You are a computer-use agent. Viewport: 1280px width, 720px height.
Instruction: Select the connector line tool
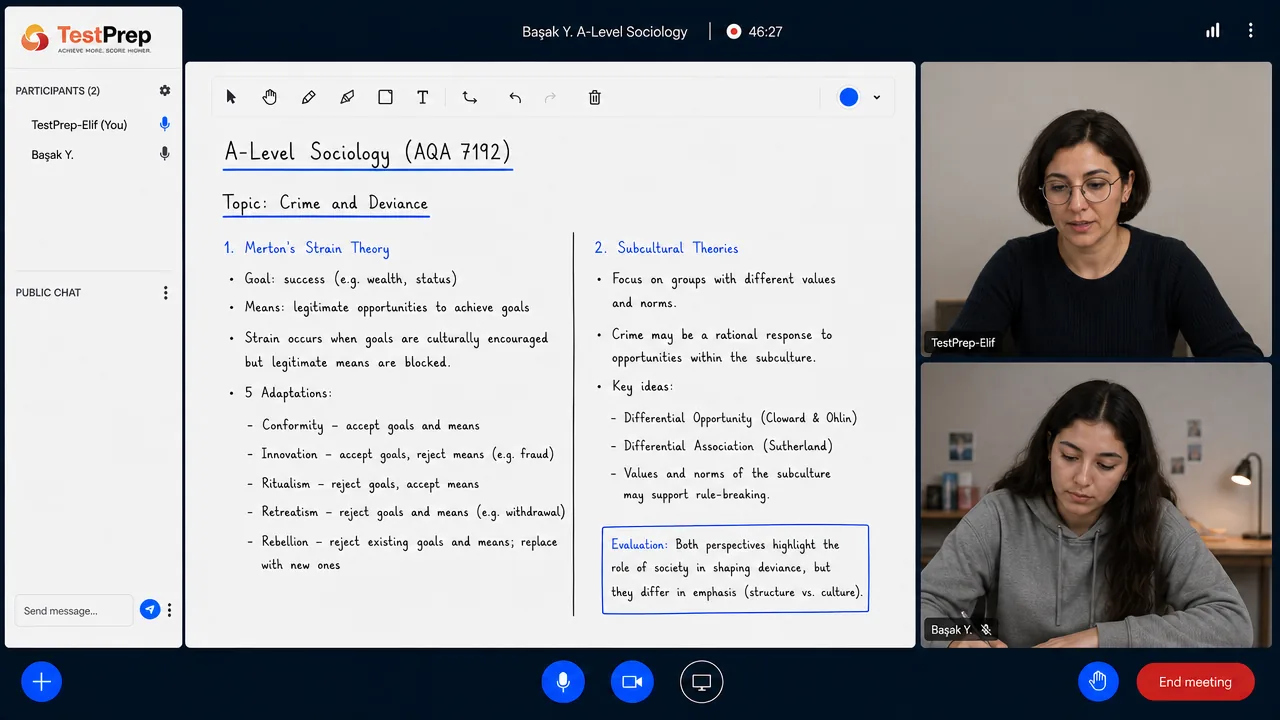coord(469,97)
